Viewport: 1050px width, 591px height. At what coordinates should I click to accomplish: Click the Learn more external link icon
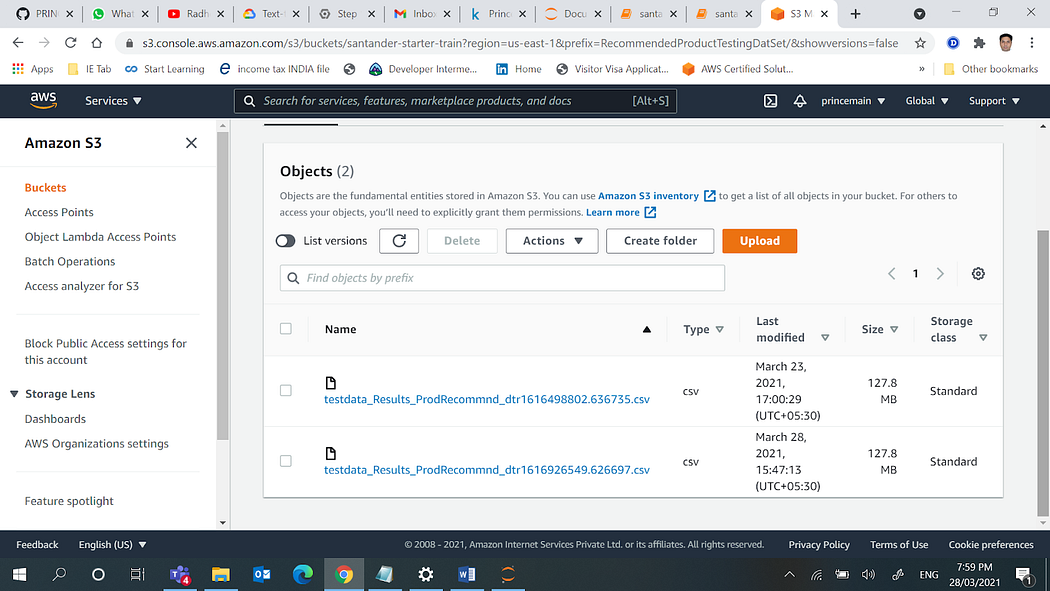650,212
